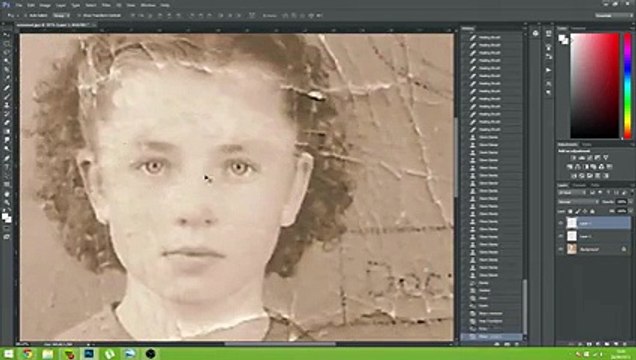
Task: Select the Move tool
Action: pyautogui.click(x=6, y=35)
